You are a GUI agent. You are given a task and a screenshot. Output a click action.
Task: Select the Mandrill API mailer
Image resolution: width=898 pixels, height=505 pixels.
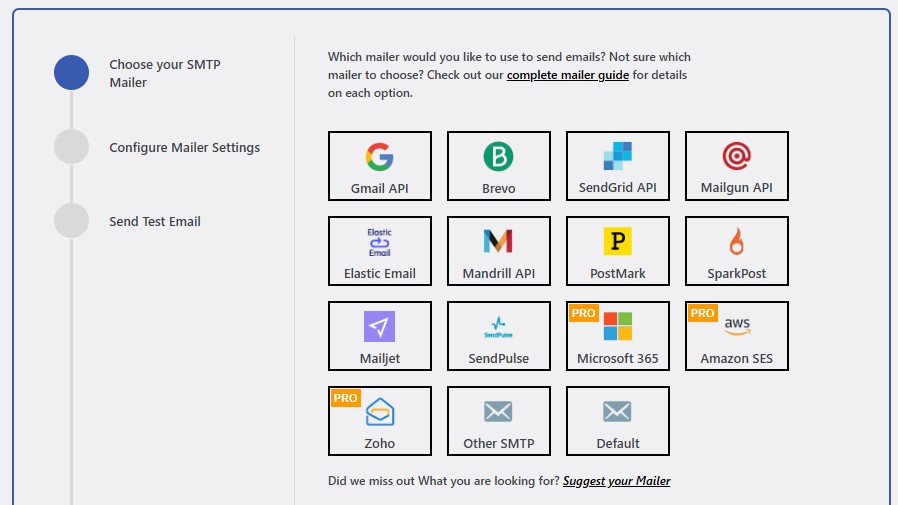click(499, 251)
